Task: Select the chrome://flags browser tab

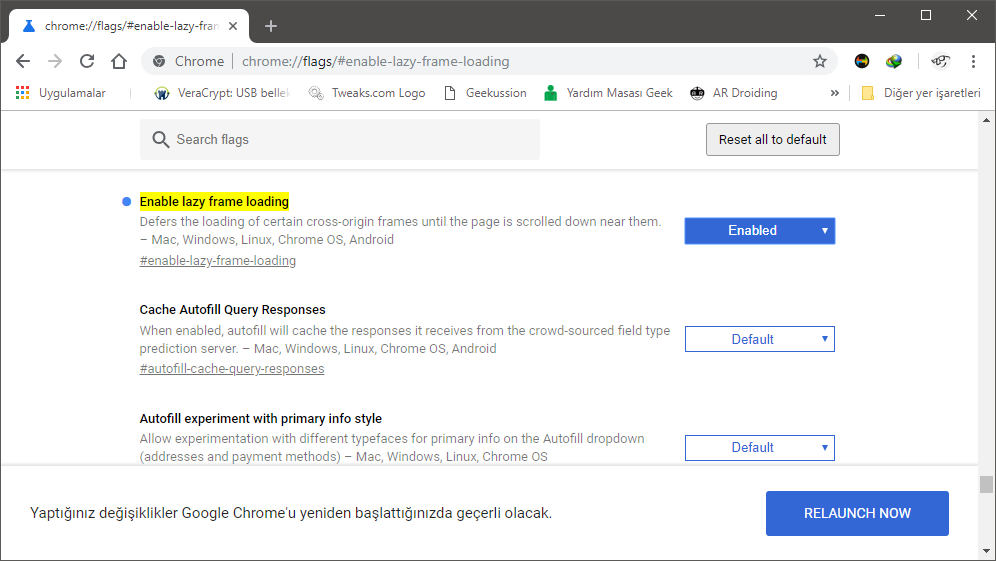Action: click(x=125, y=26)
